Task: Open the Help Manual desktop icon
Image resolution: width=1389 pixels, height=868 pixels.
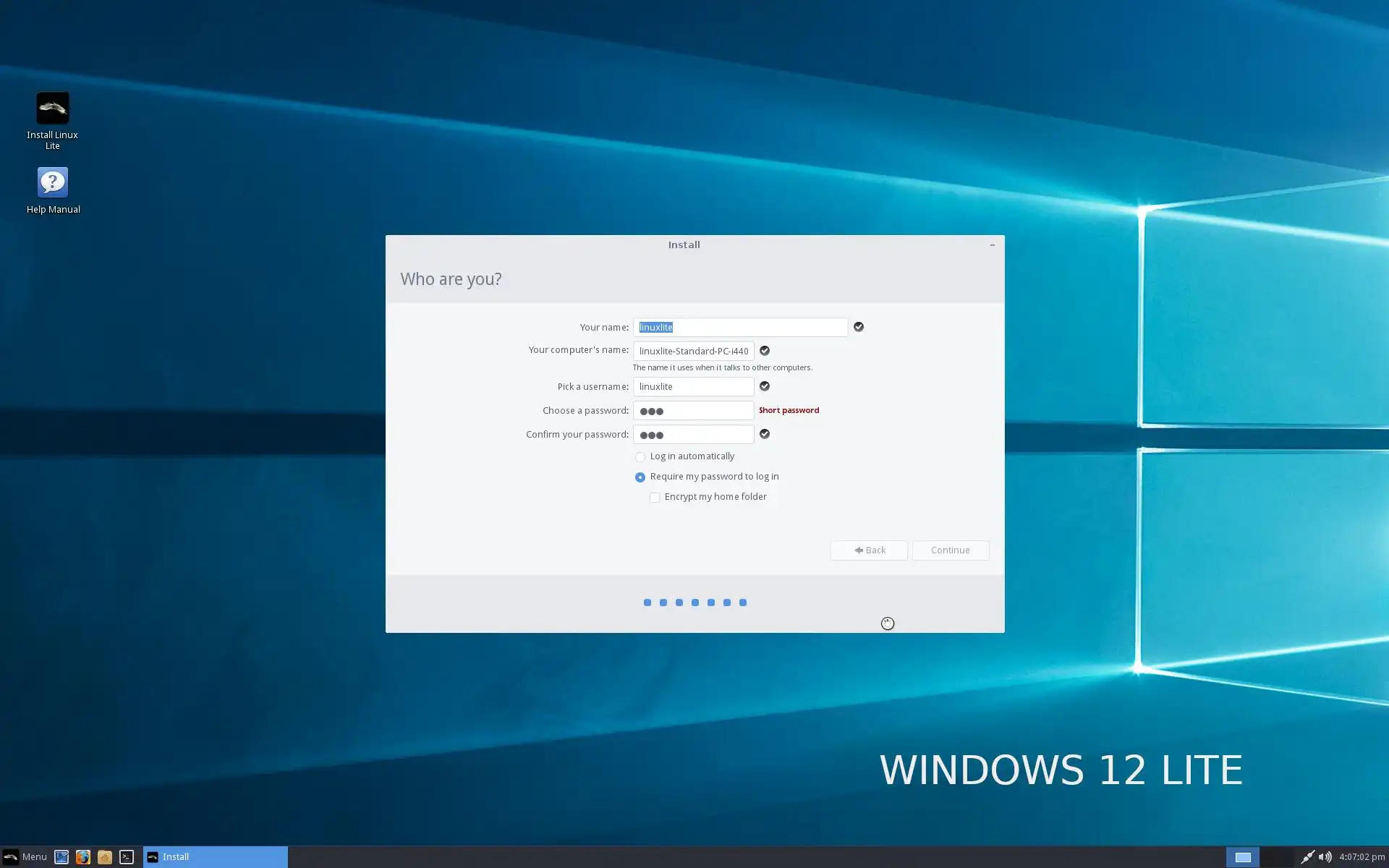Action: coord(52,183)
